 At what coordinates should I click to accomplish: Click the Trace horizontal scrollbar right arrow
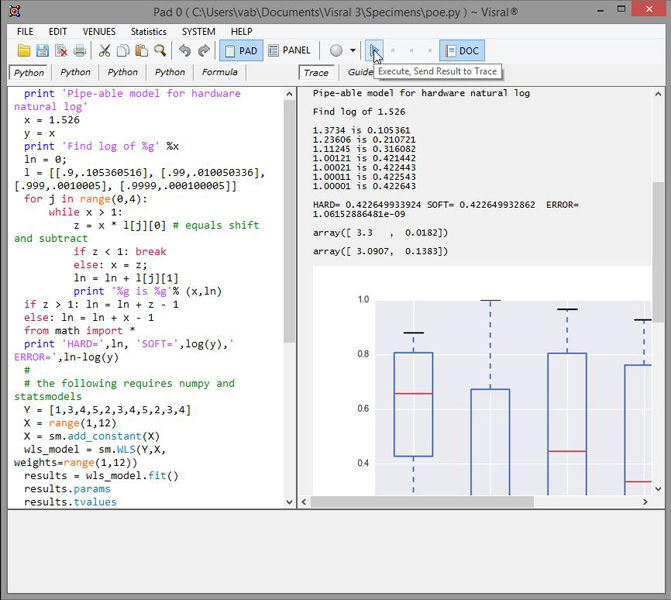645,502
